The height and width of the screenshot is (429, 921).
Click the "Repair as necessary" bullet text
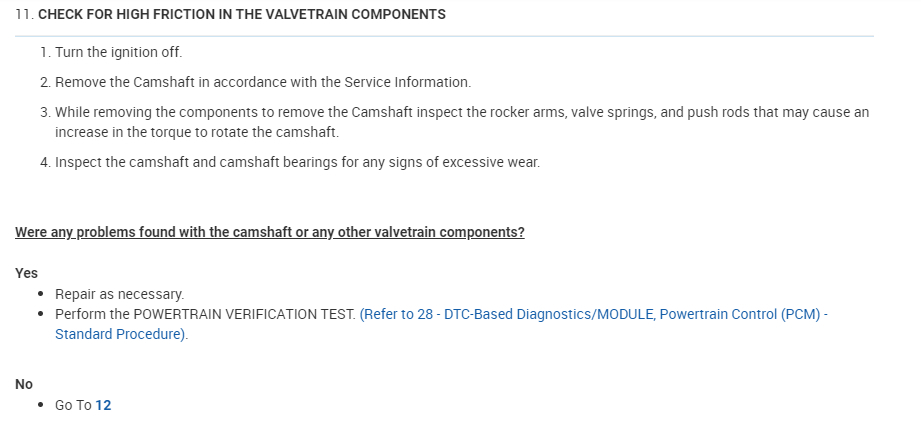119,294
